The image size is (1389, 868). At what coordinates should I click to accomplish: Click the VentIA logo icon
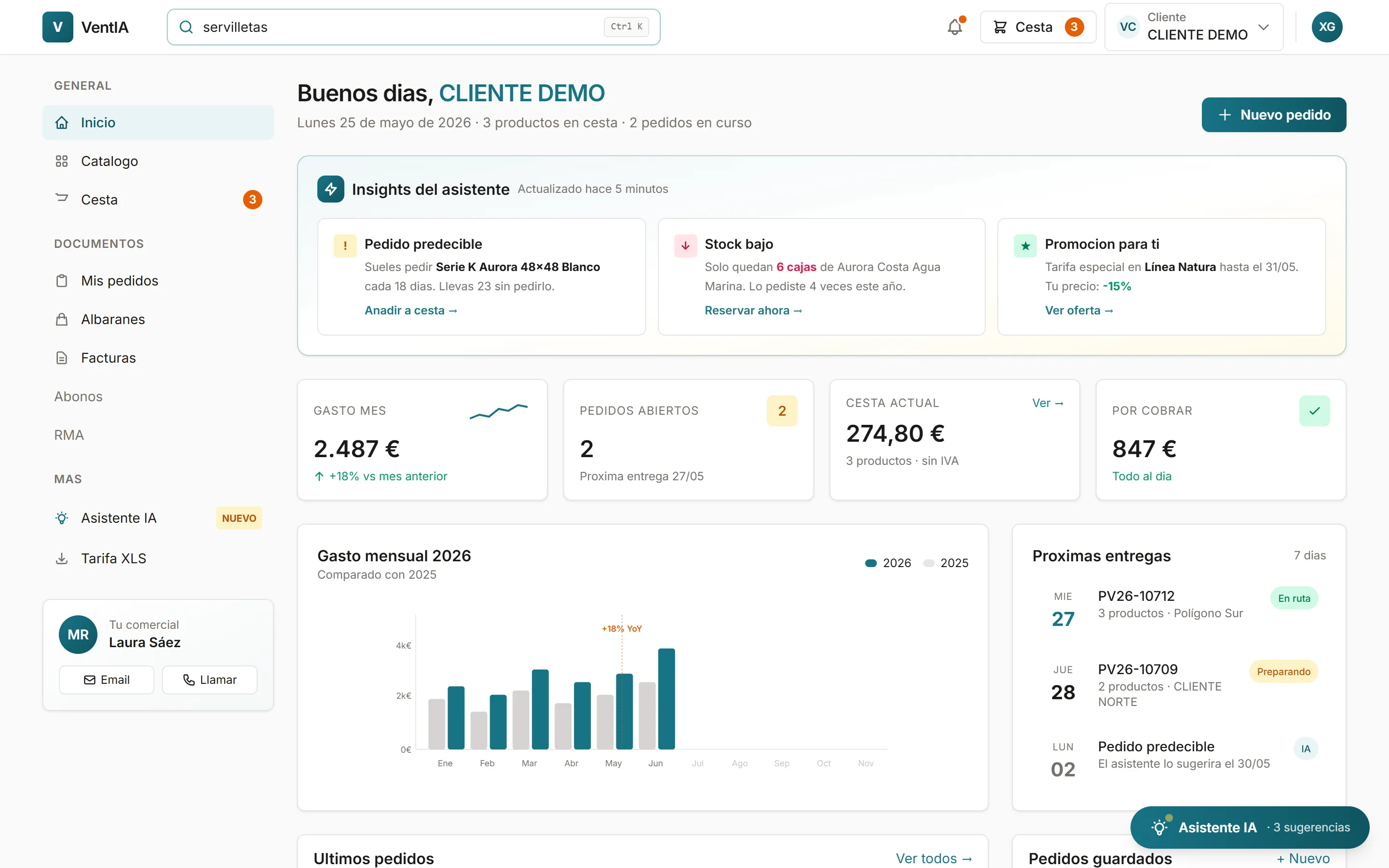(x=58, y=27)
